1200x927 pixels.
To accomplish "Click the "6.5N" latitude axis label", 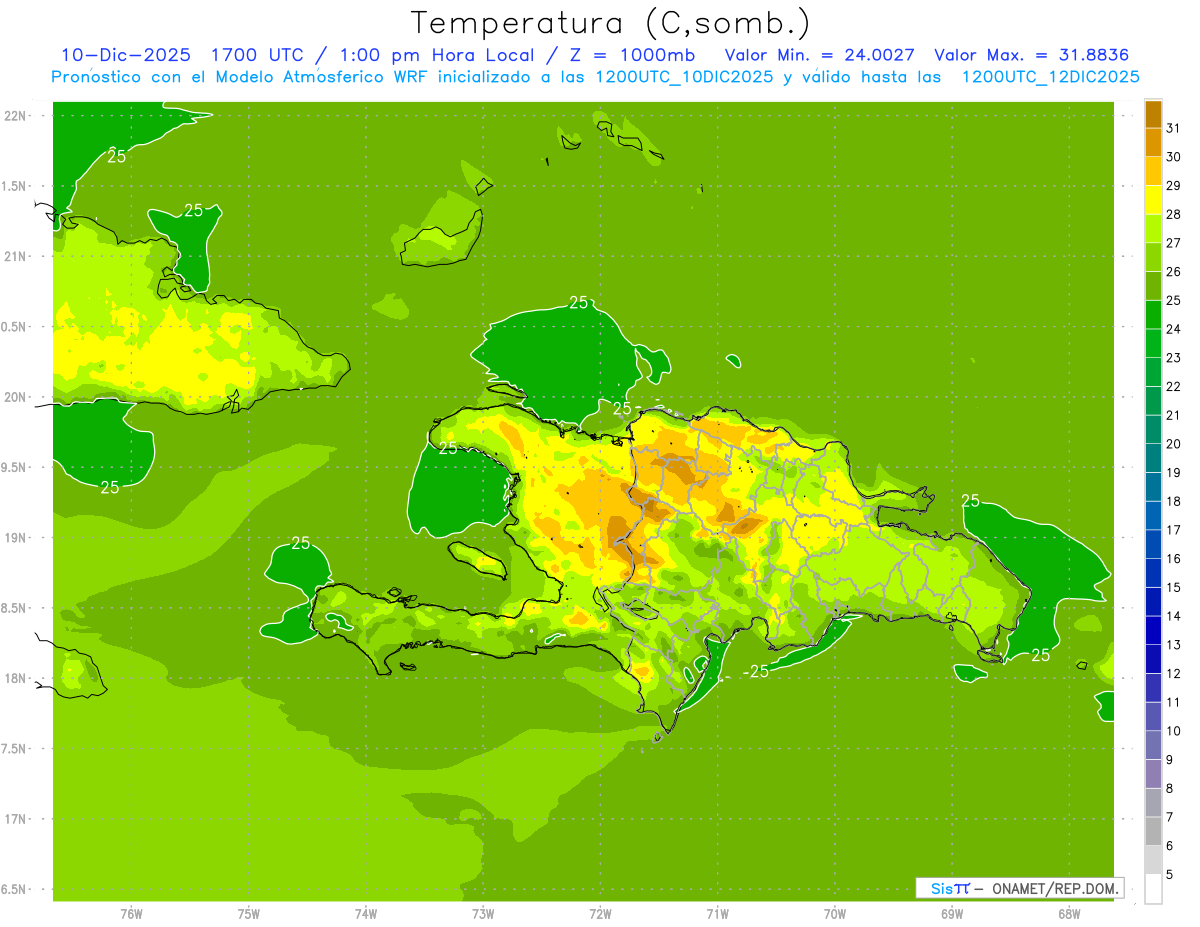I will click(x=15, y=890).
